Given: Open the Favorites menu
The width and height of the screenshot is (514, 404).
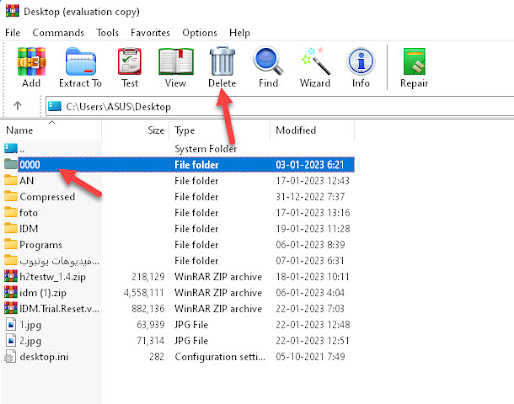Looking at the screenshot, I should (x=150, y=33).
